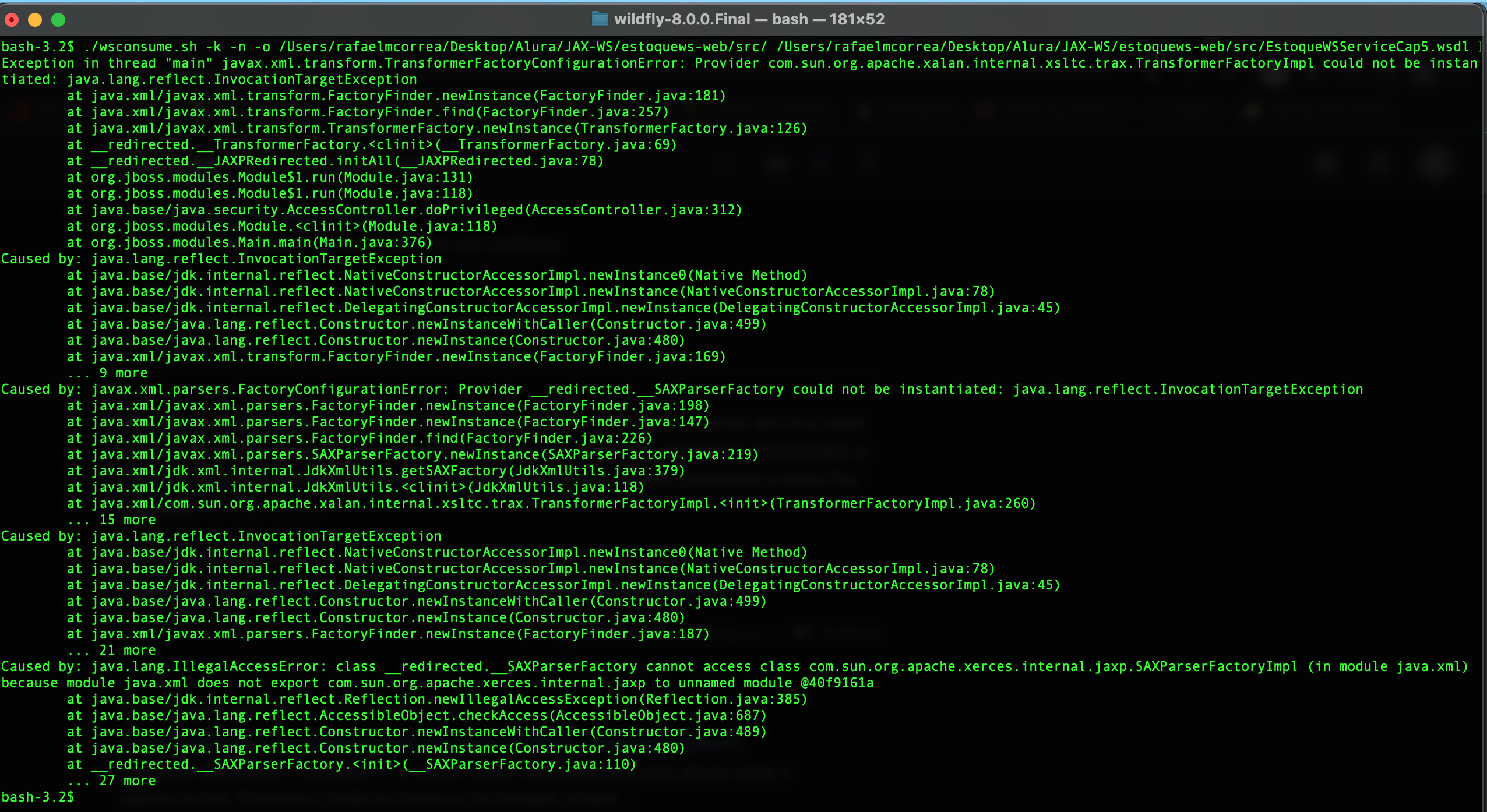This screenshot has width=1487, height=812.
Task: Click 'Module$1.run(Module.java:118)' line
Action: (x=270, y=193)
